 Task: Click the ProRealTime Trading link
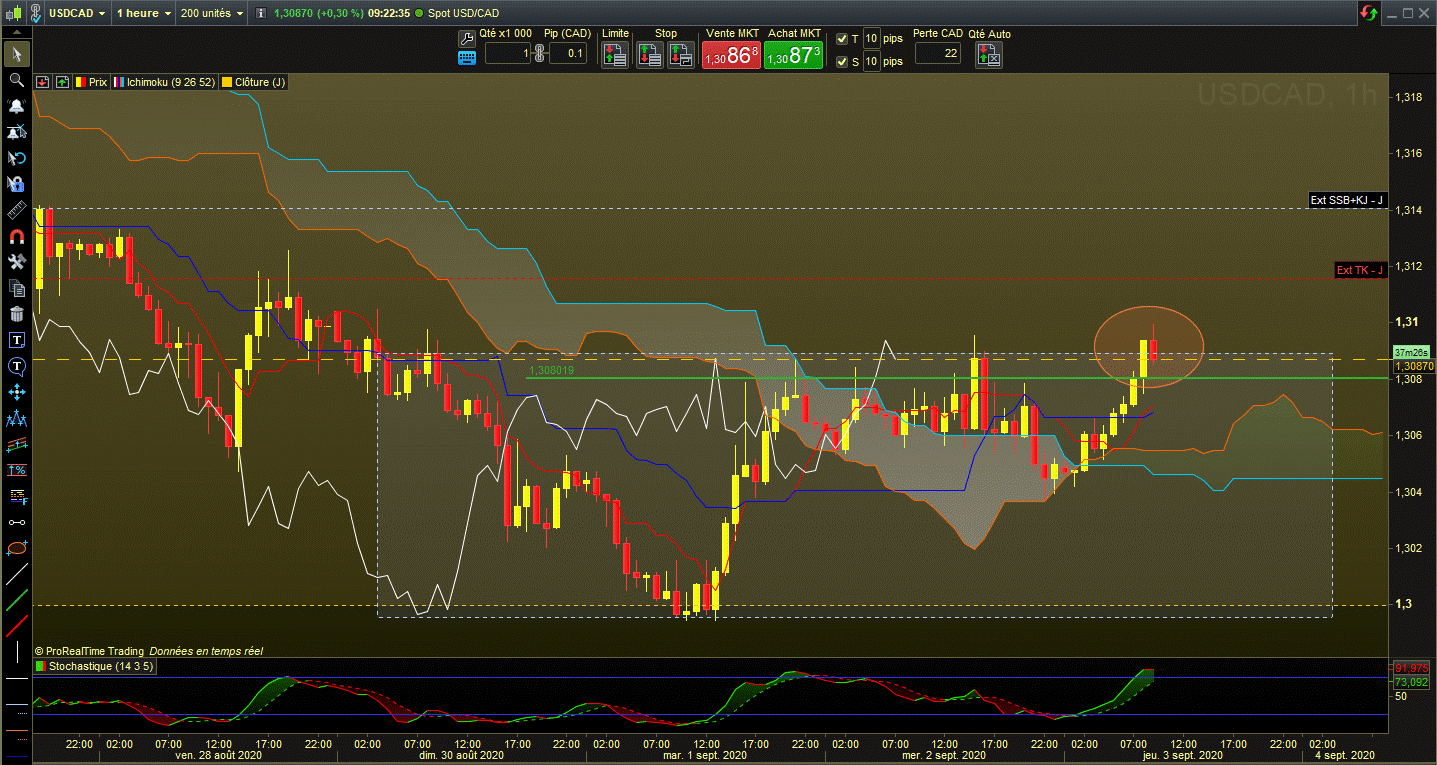96,651
